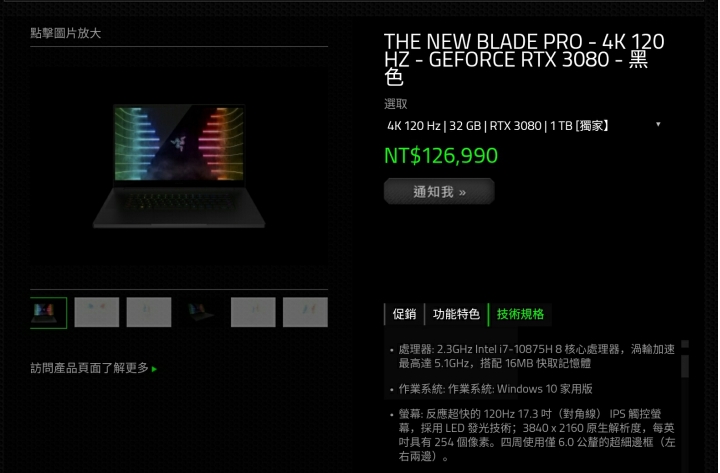Screen dimensions: 720x473
Task: Click the dropdown arrow beside configuration selector
Action: 658,124
